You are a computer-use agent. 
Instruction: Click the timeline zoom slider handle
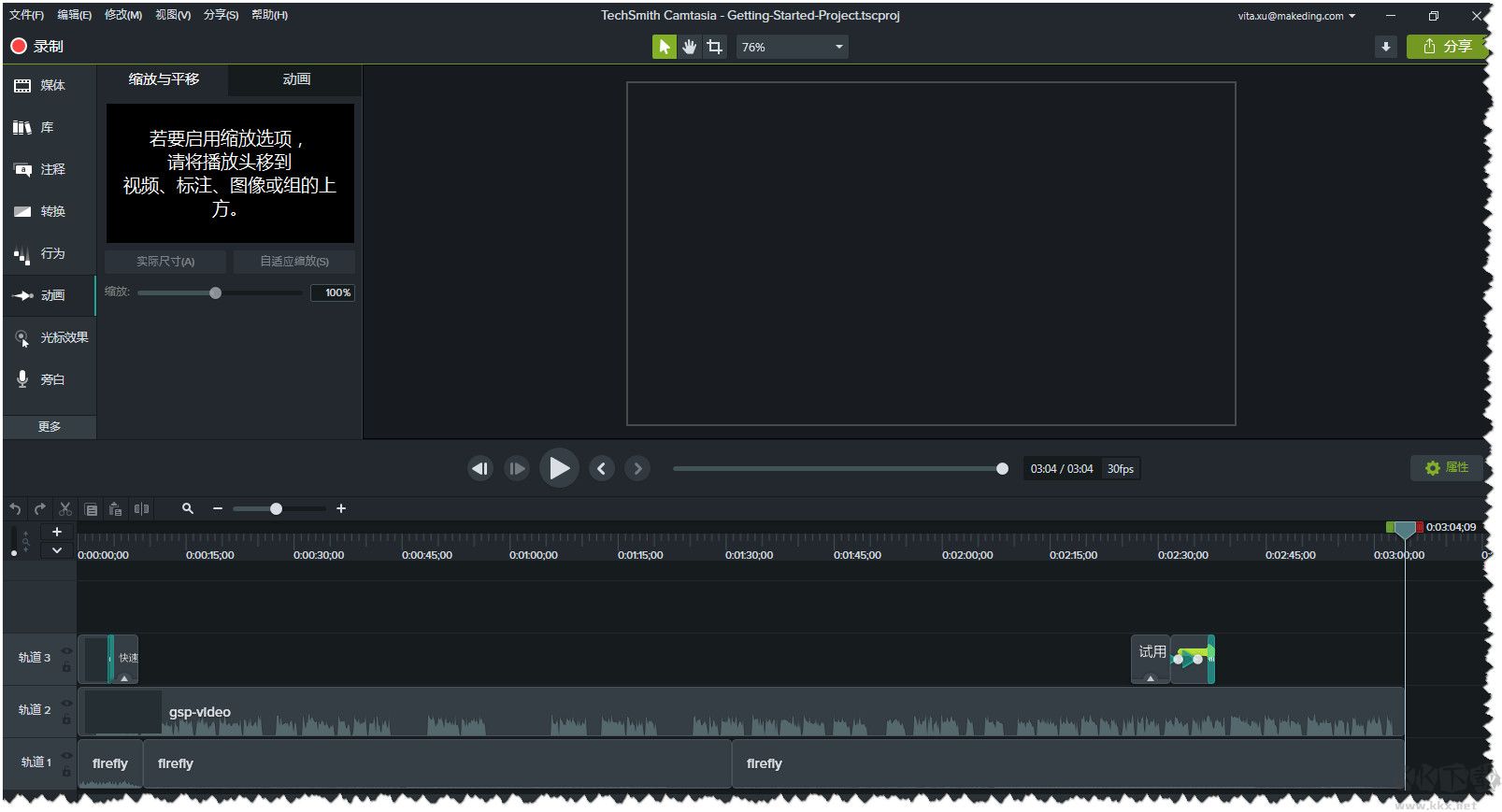pyautogui.click(x=276, y=509)
